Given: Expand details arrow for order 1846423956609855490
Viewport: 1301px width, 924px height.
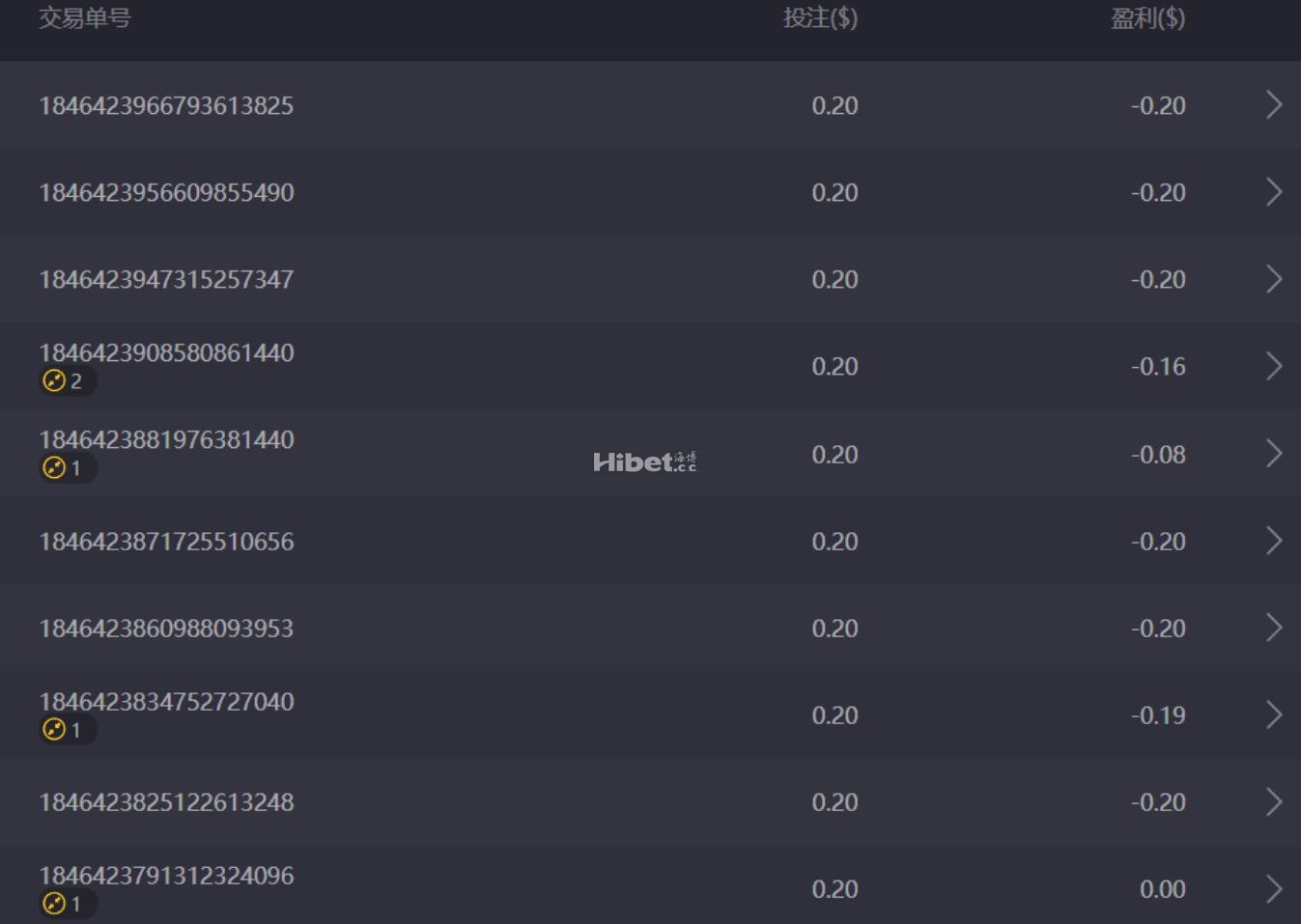Looking at the screenshot, I should 1274,192.
